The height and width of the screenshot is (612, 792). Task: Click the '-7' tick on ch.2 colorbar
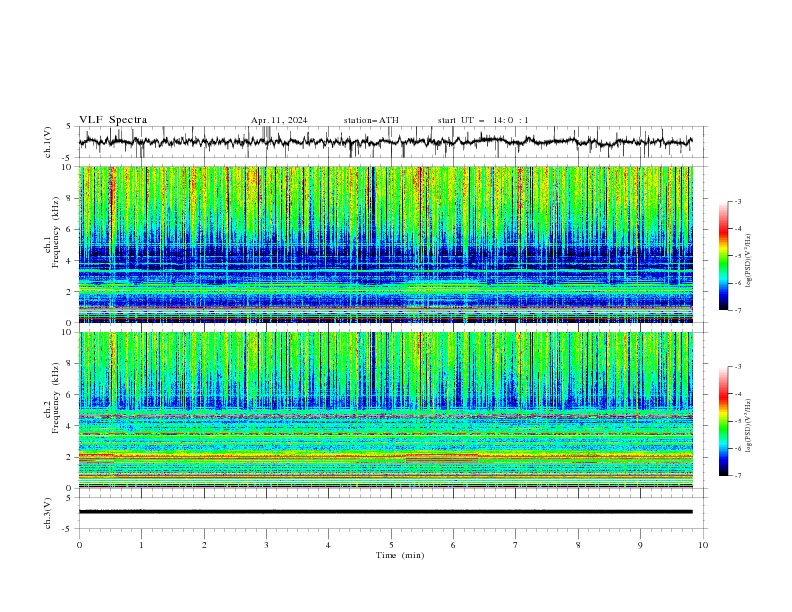738,475
